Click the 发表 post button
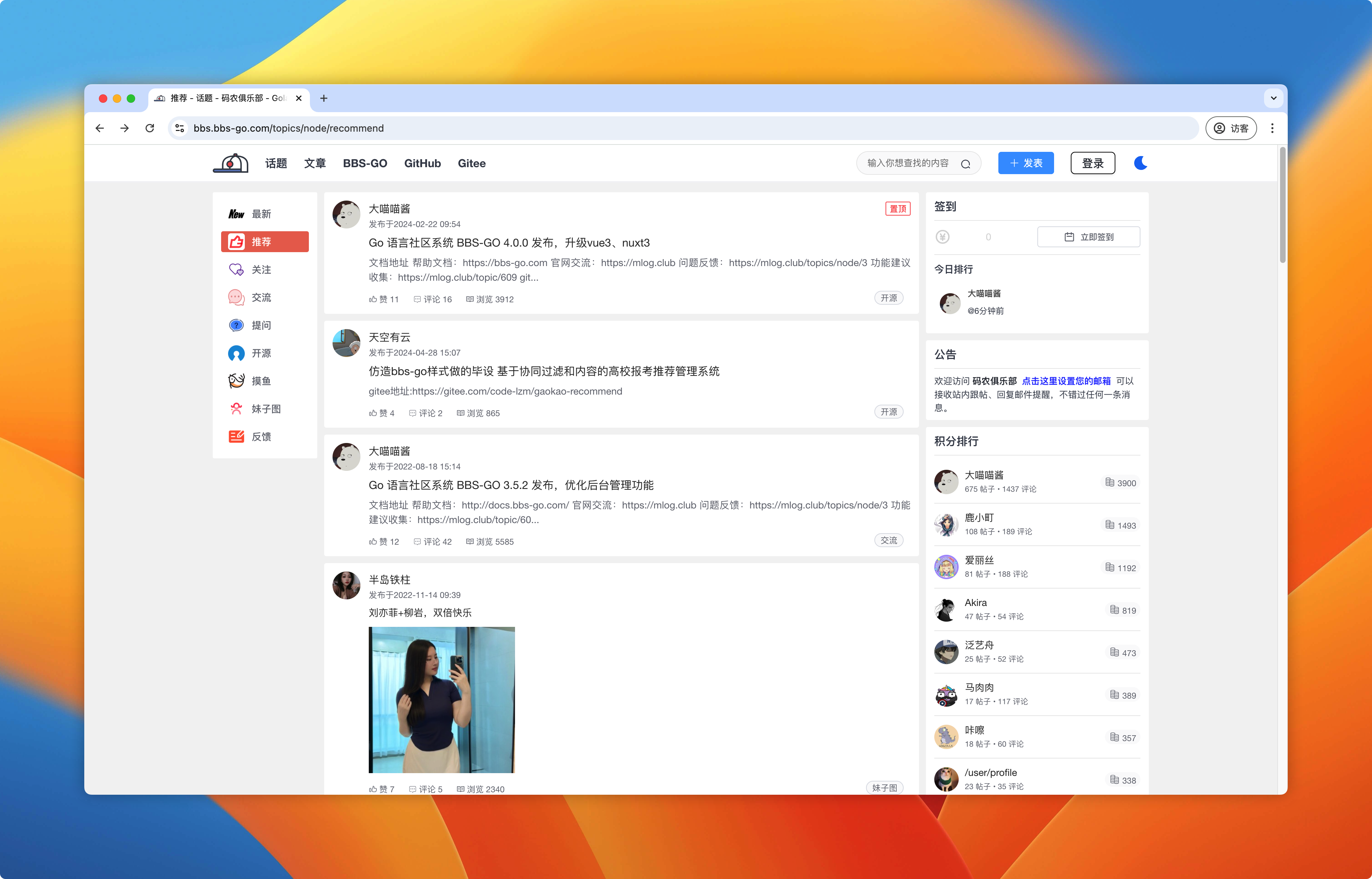 1026,163
